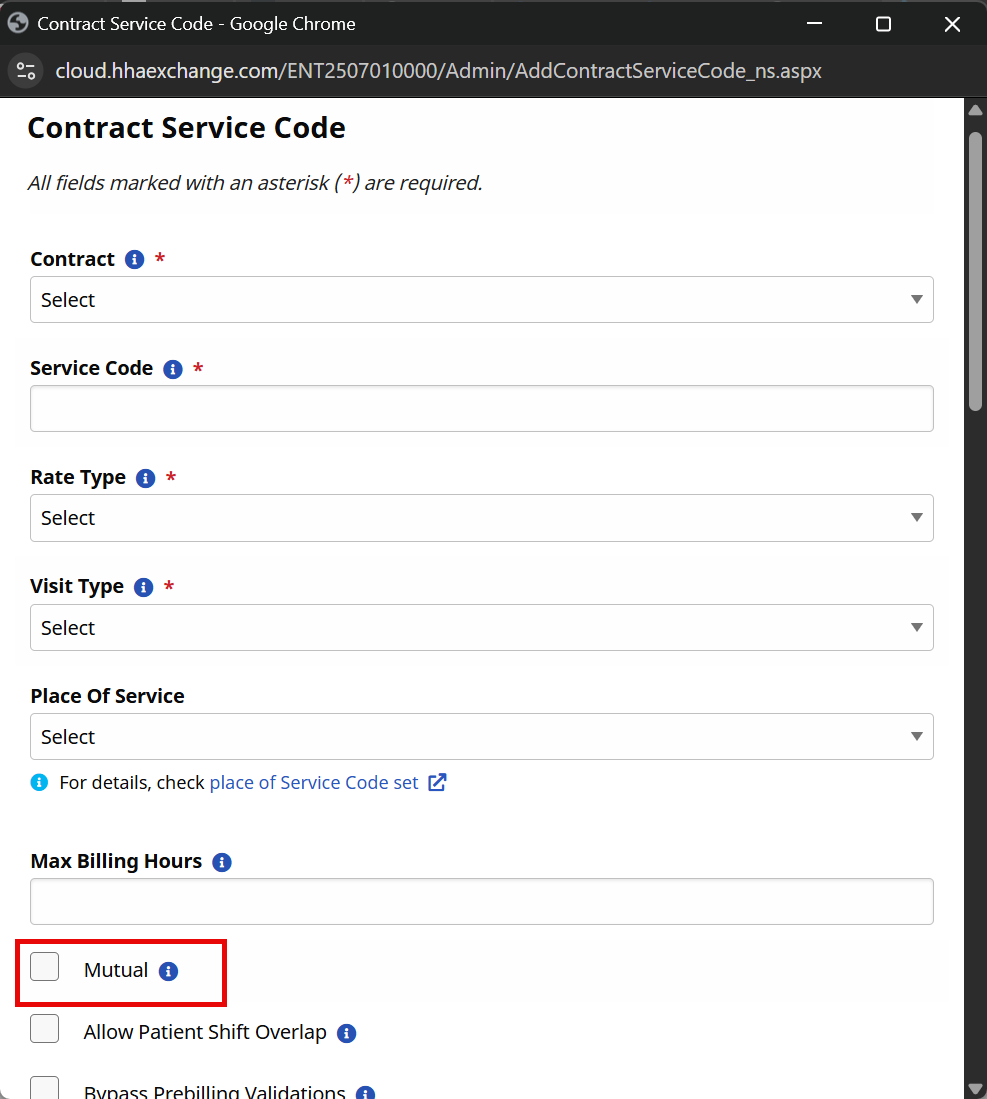Click the scrollbar down arrow
987x1099 pixels.
(x=975, y=1088)
